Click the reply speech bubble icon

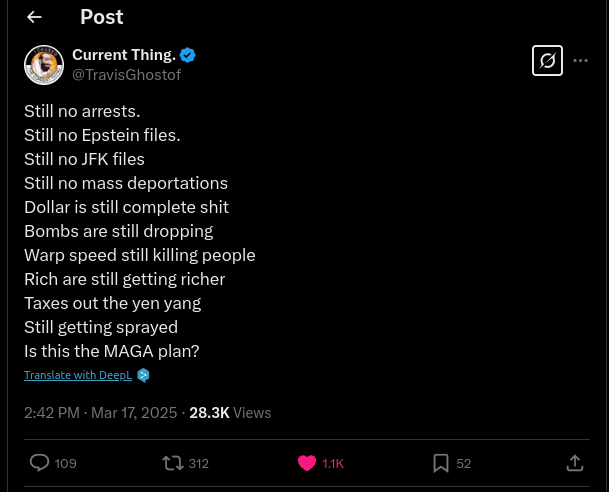pyautogui.click(x=40, y=463)
